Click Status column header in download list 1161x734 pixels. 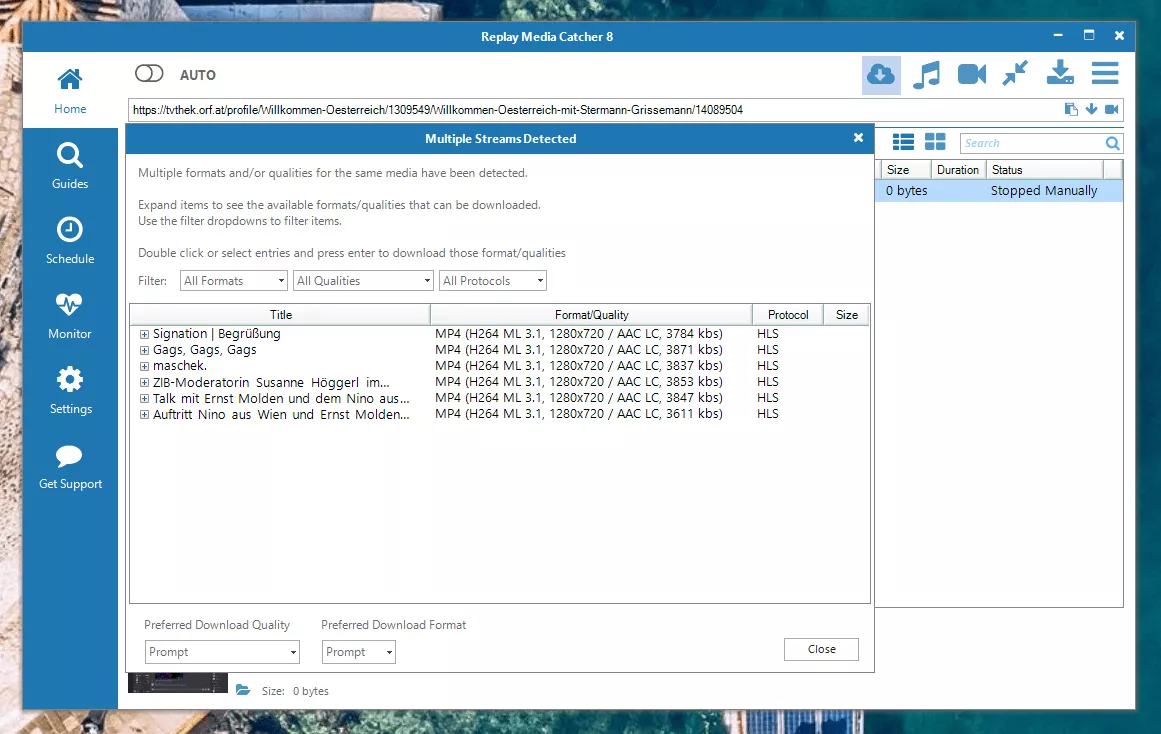1044,170
